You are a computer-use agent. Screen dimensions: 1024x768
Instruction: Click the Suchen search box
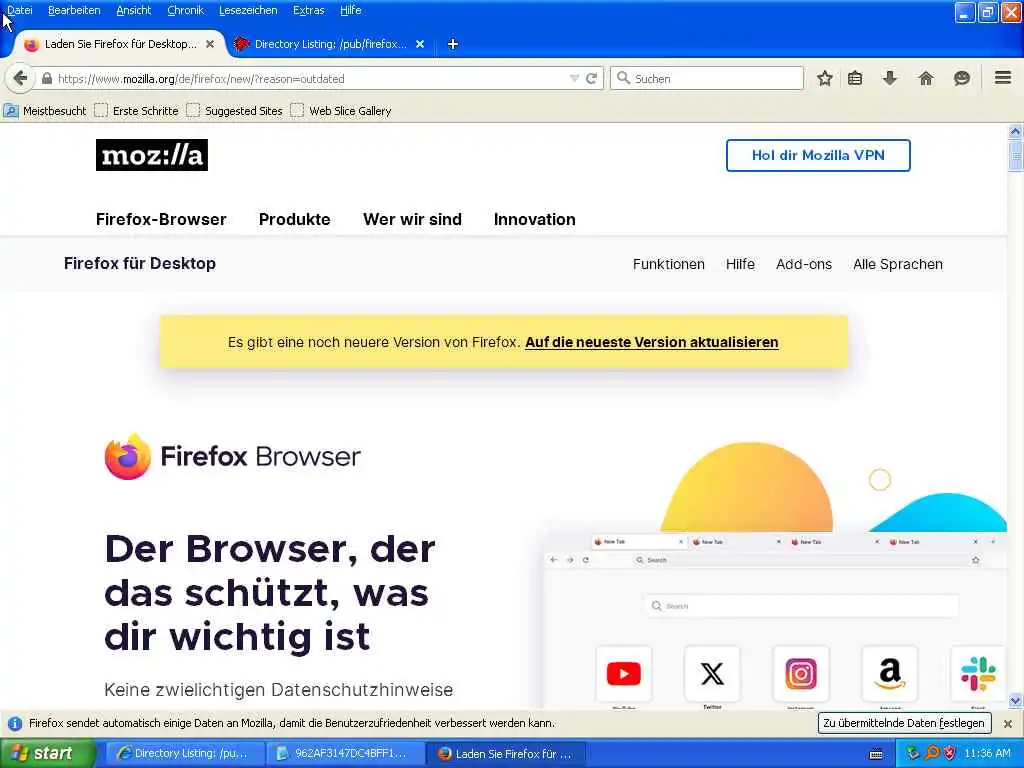(x=707, y=78)
